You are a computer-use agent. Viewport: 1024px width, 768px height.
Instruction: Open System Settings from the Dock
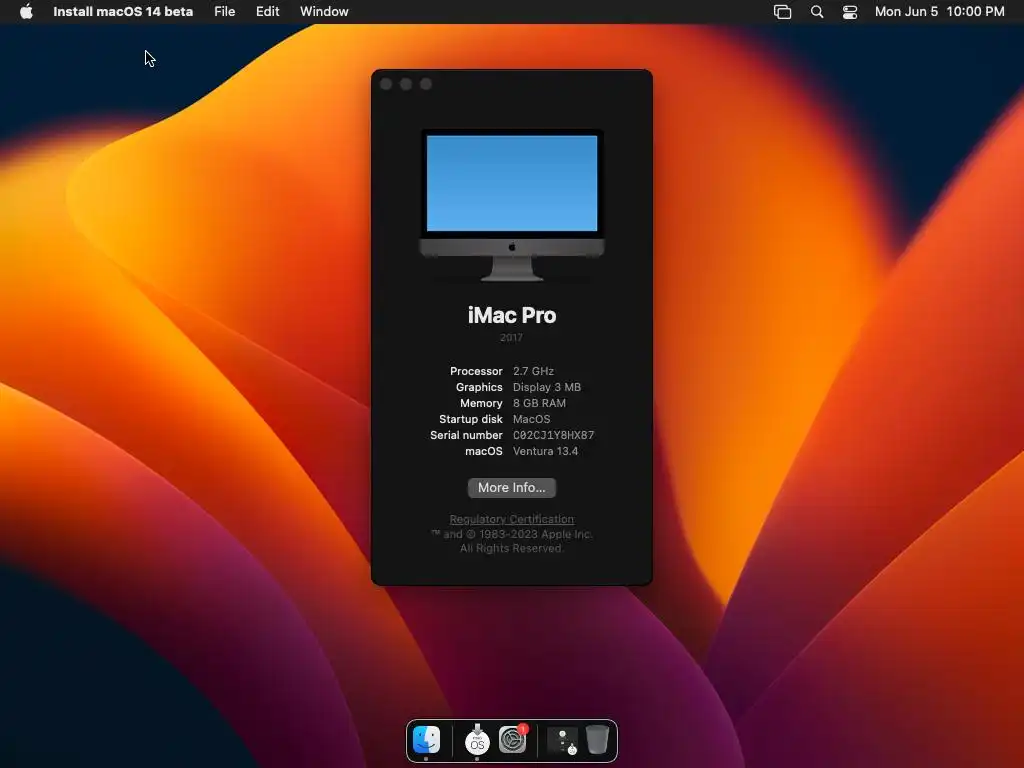[x=513, y=740]
